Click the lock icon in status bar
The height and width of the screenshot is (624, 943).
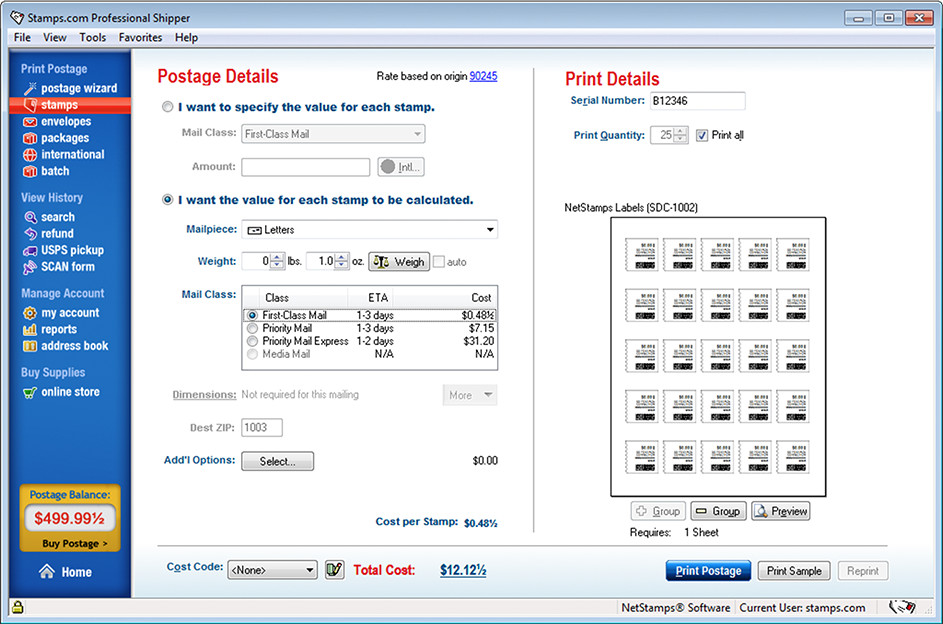coord(18,607)
